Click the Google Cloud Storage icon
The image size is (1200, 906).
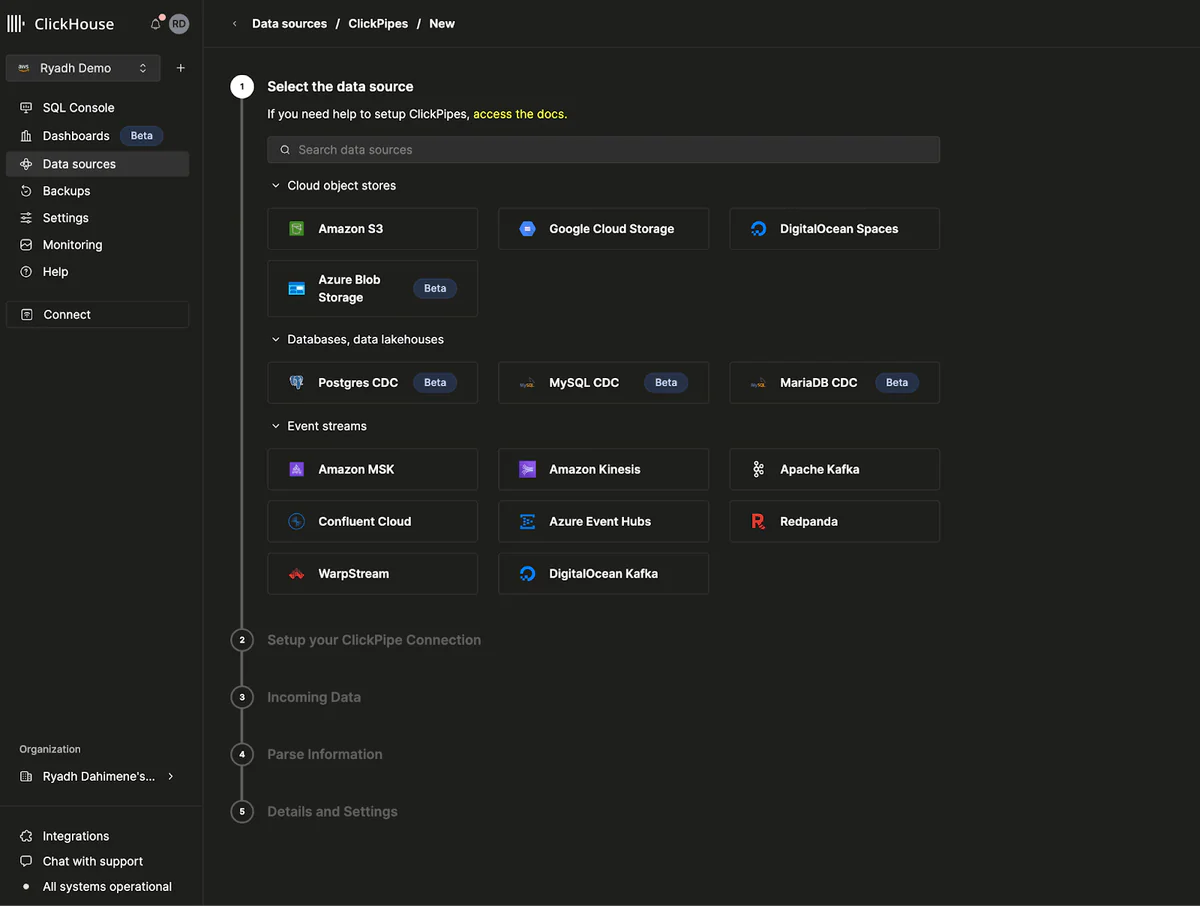pyautogui.click(x=527, y=228)
